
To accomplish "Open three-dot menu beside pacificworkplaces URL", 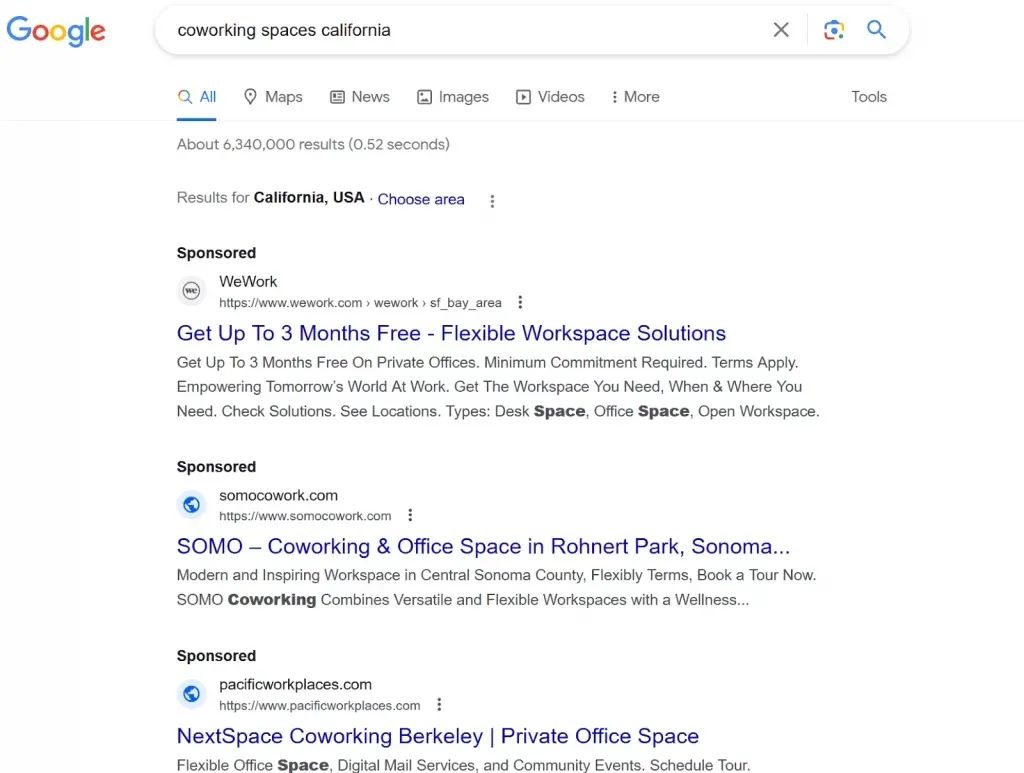I will pos(439,704).
